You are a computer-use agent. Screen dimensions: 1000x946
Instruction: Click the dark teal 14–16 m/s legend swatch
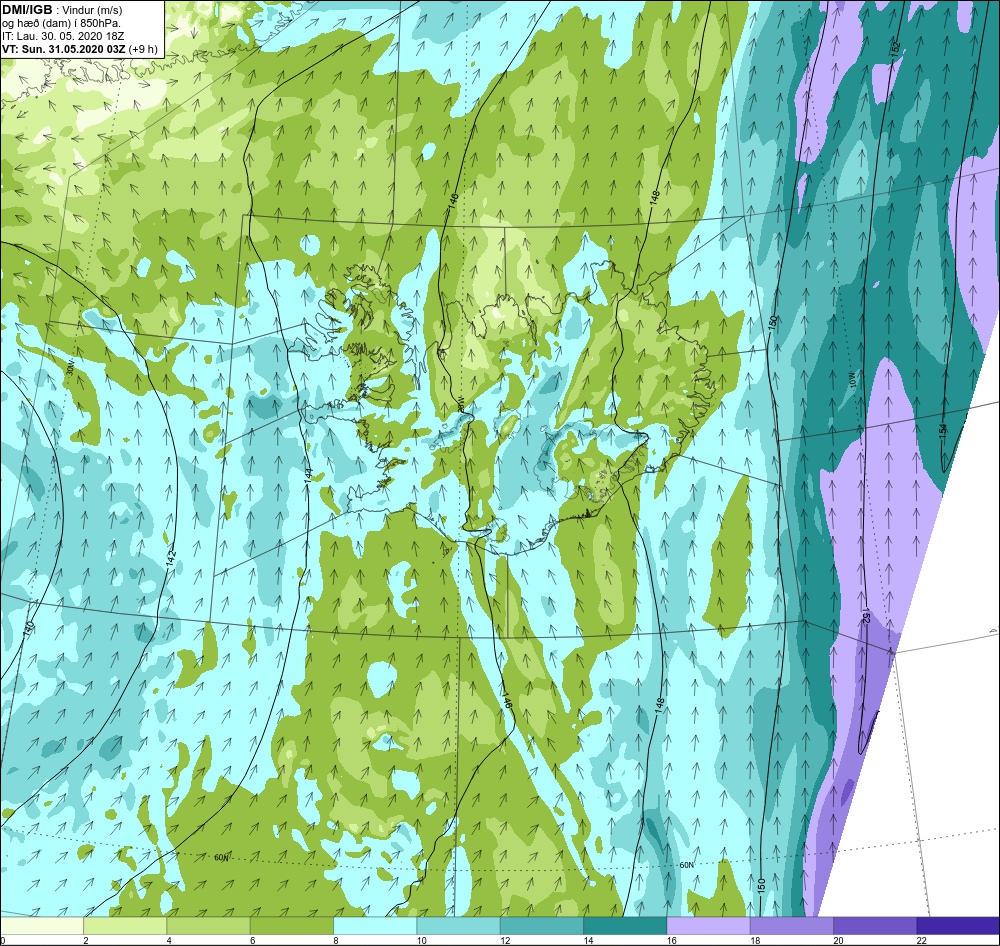tap(625, 925)
